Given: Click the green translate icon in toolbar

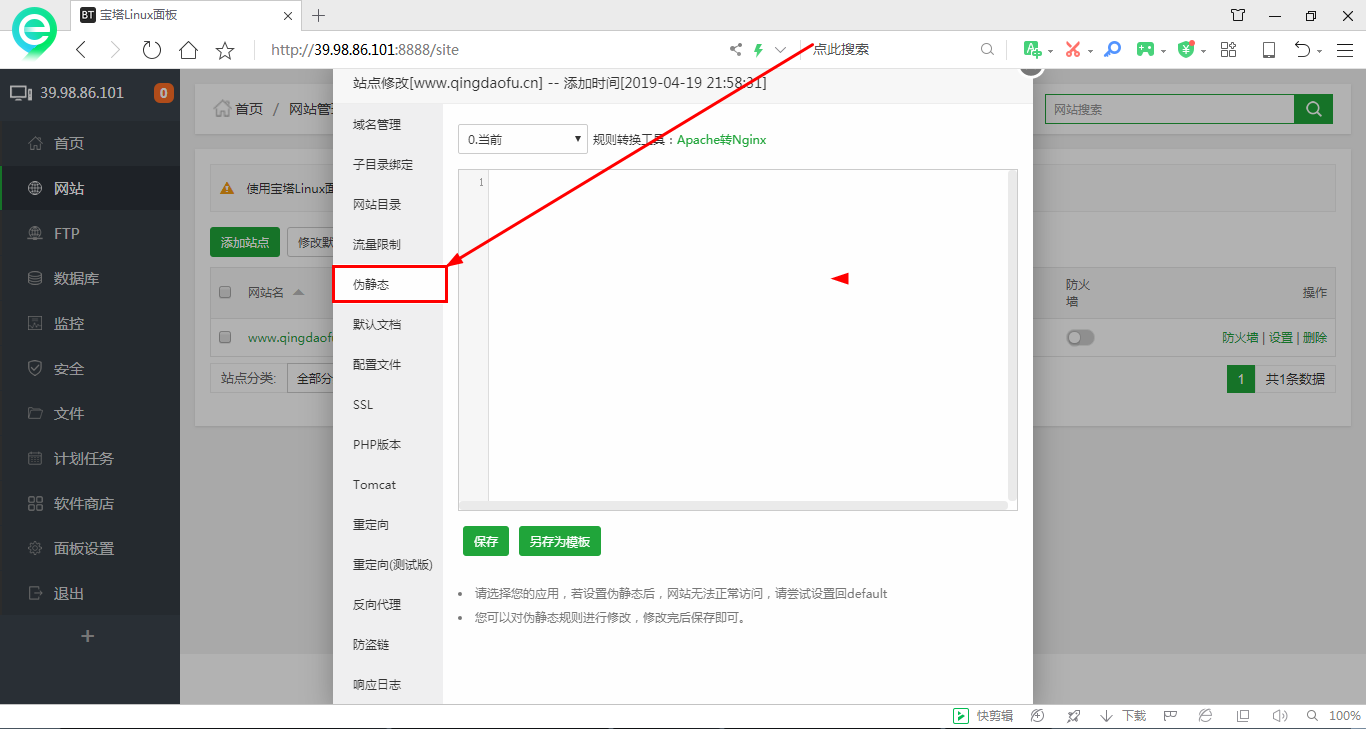Looking at the screenshot, I should (x=1032, y=49).
